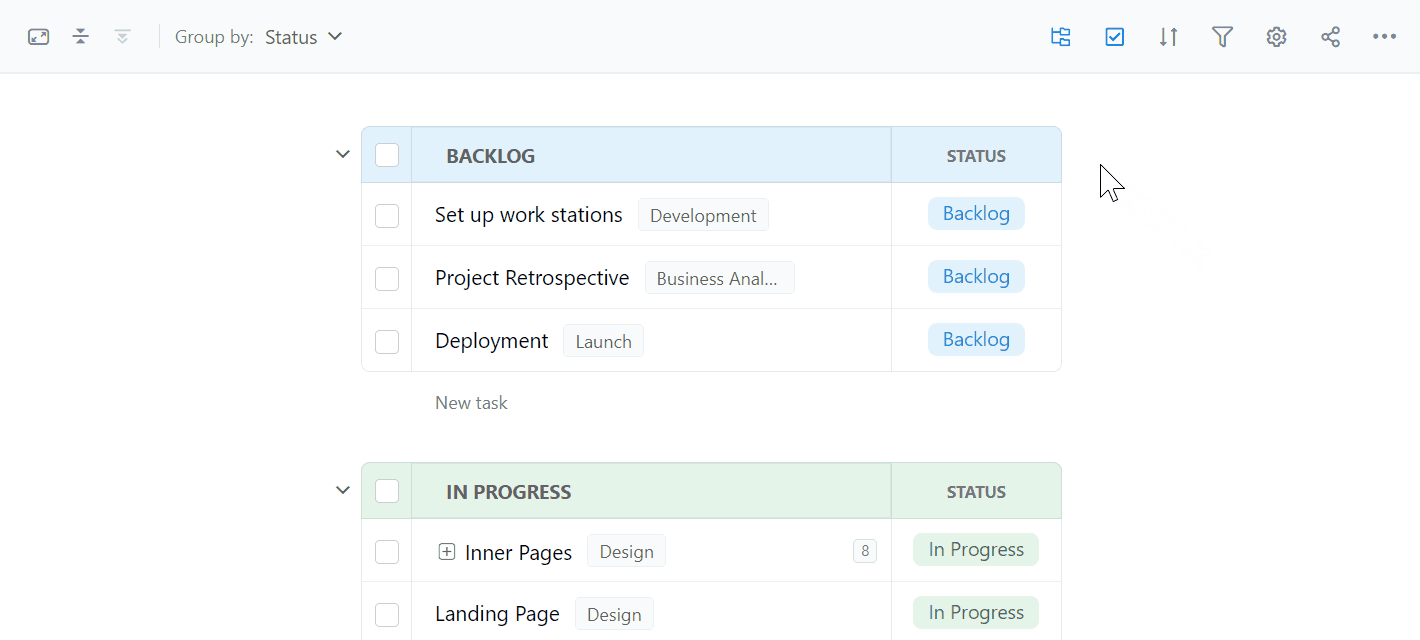Open the view settings gear icon

click(x=1276, y=36)
